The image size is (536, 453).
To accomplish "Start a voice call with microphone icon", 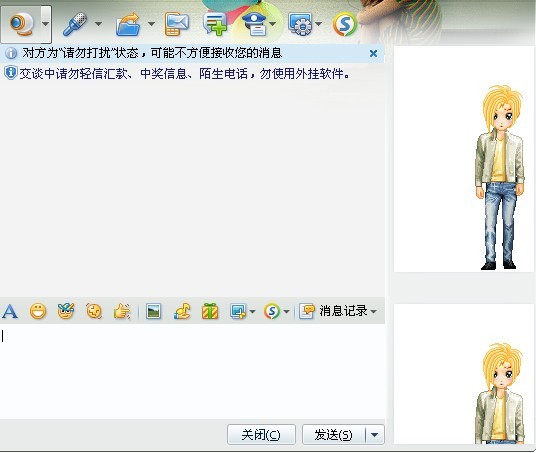I will [75, 24].
